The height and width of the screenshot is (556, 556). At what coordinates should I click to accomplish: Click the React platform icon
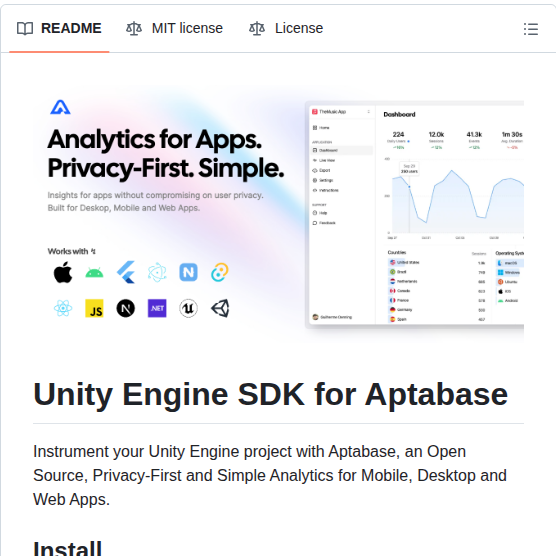pos(63,308)
